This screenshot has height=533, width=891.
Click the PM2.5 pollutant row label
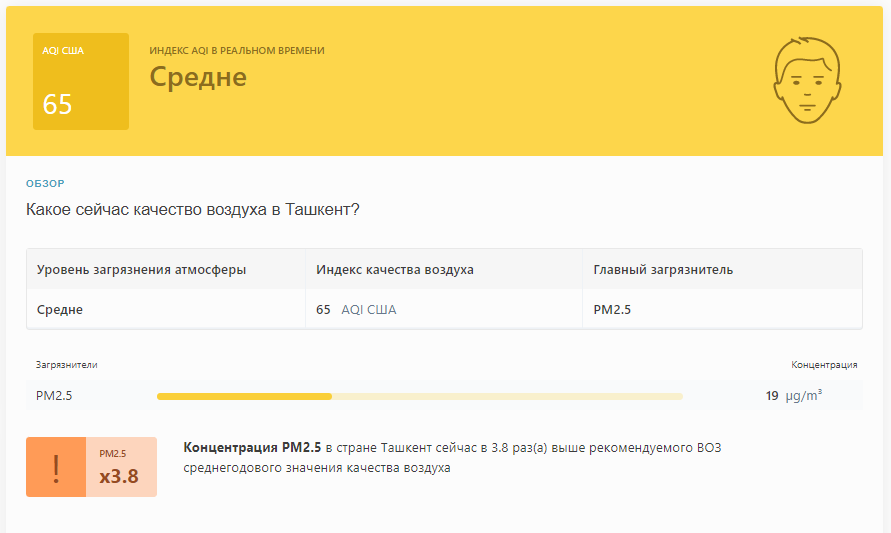(x=54, y=395)
